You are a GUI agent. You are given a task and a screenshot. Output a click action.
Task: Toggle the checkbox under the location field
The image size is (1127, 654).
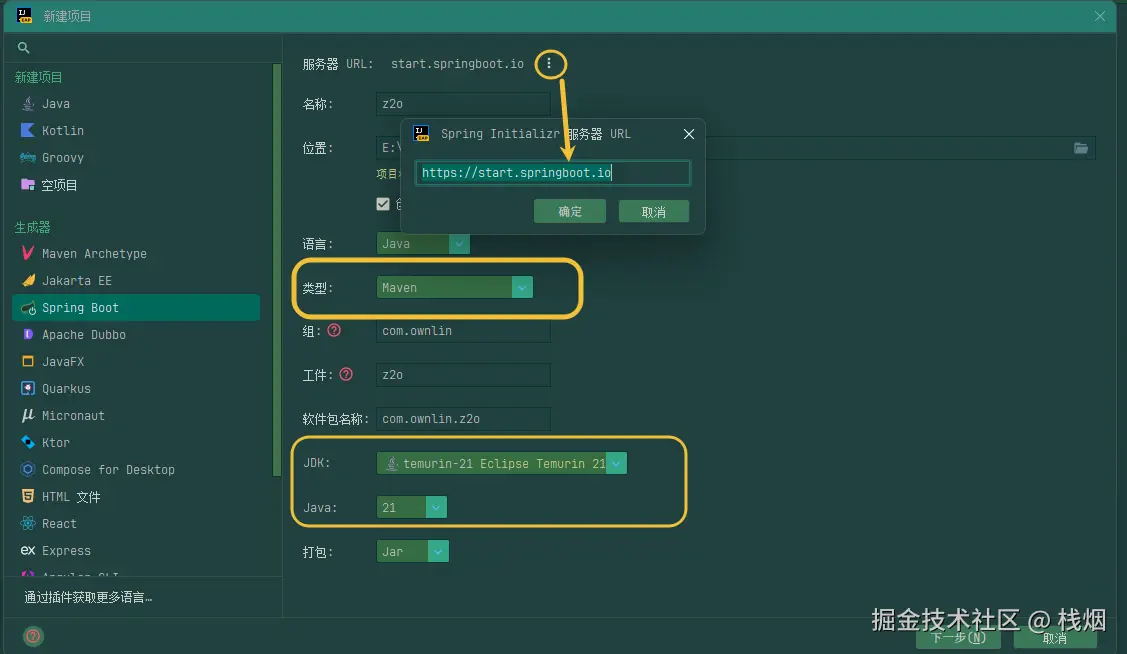click(x=383, y=204)
